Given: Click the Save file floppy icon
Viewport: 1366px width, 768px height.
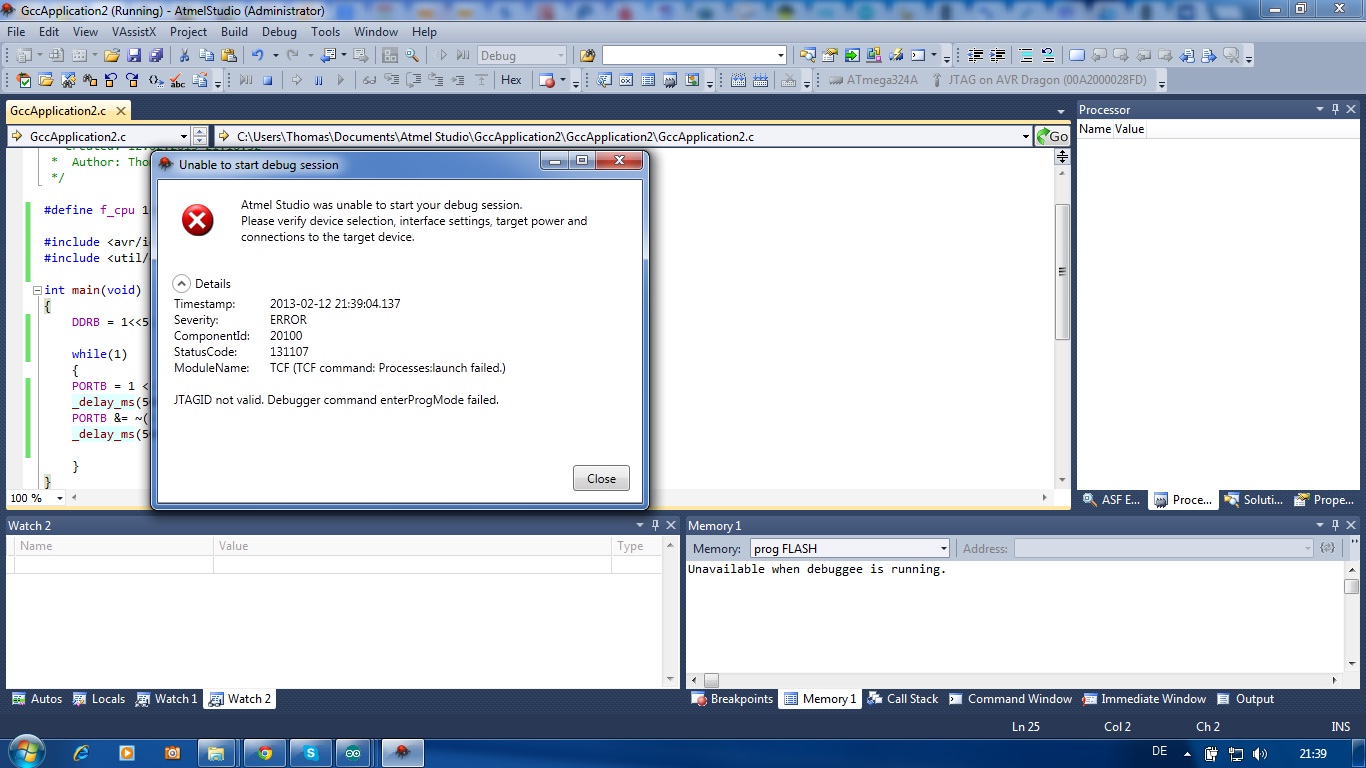Looking at the screenshot, I should pos(135,55).
